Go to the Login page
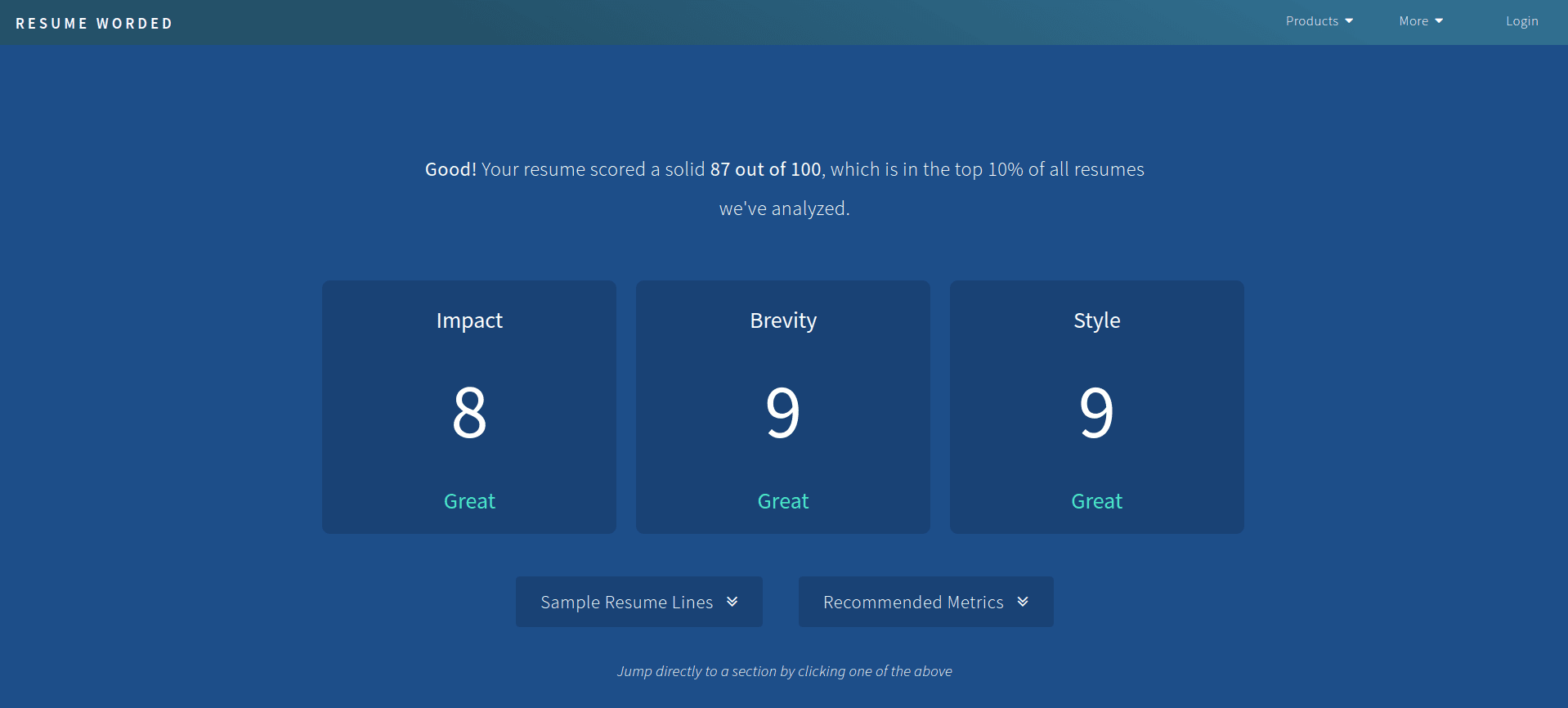The image size is (1568, 708). click(1521, 21)
